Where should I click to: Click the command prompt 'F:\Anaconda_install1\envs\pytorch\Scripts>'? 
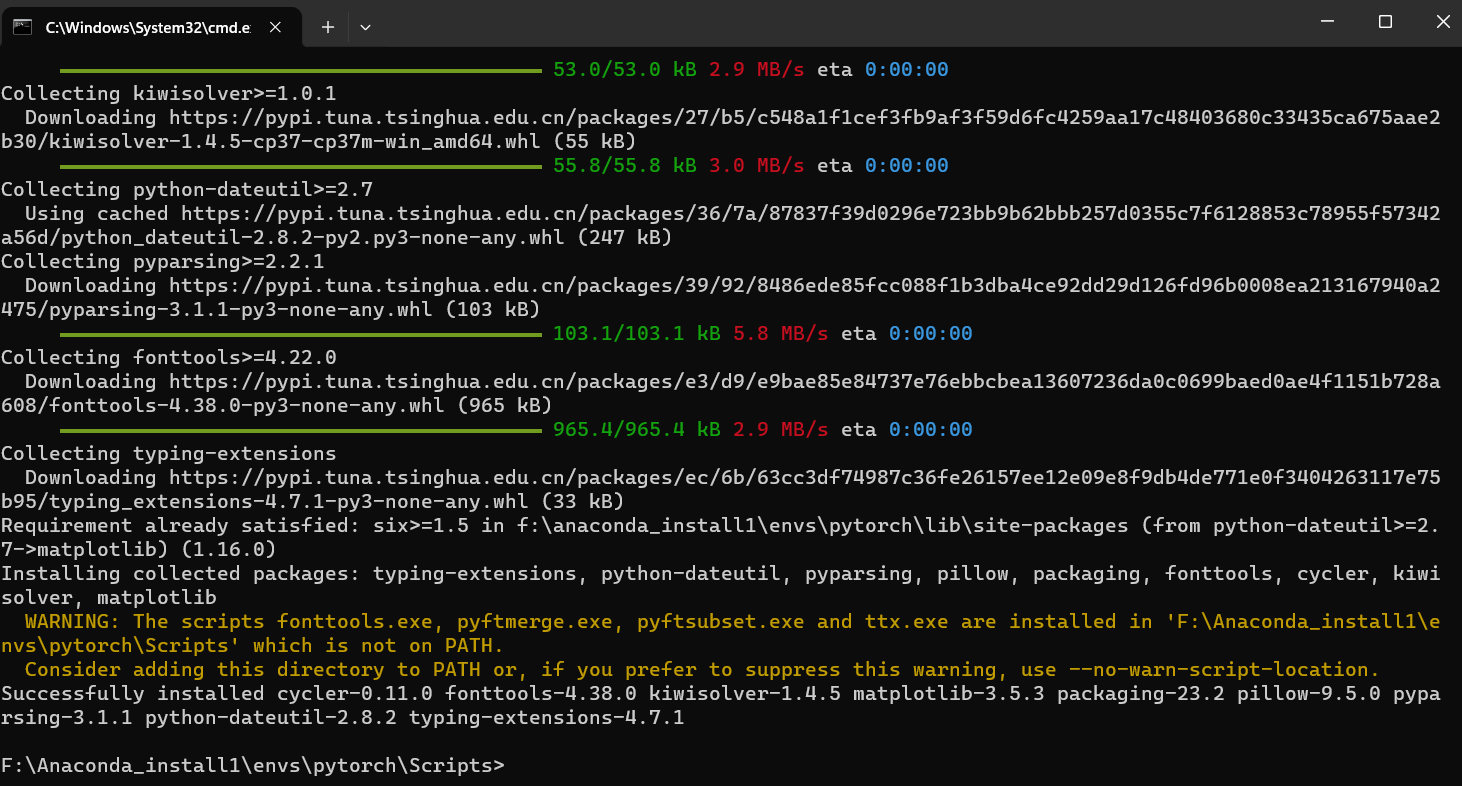click(x=253, y=766)
